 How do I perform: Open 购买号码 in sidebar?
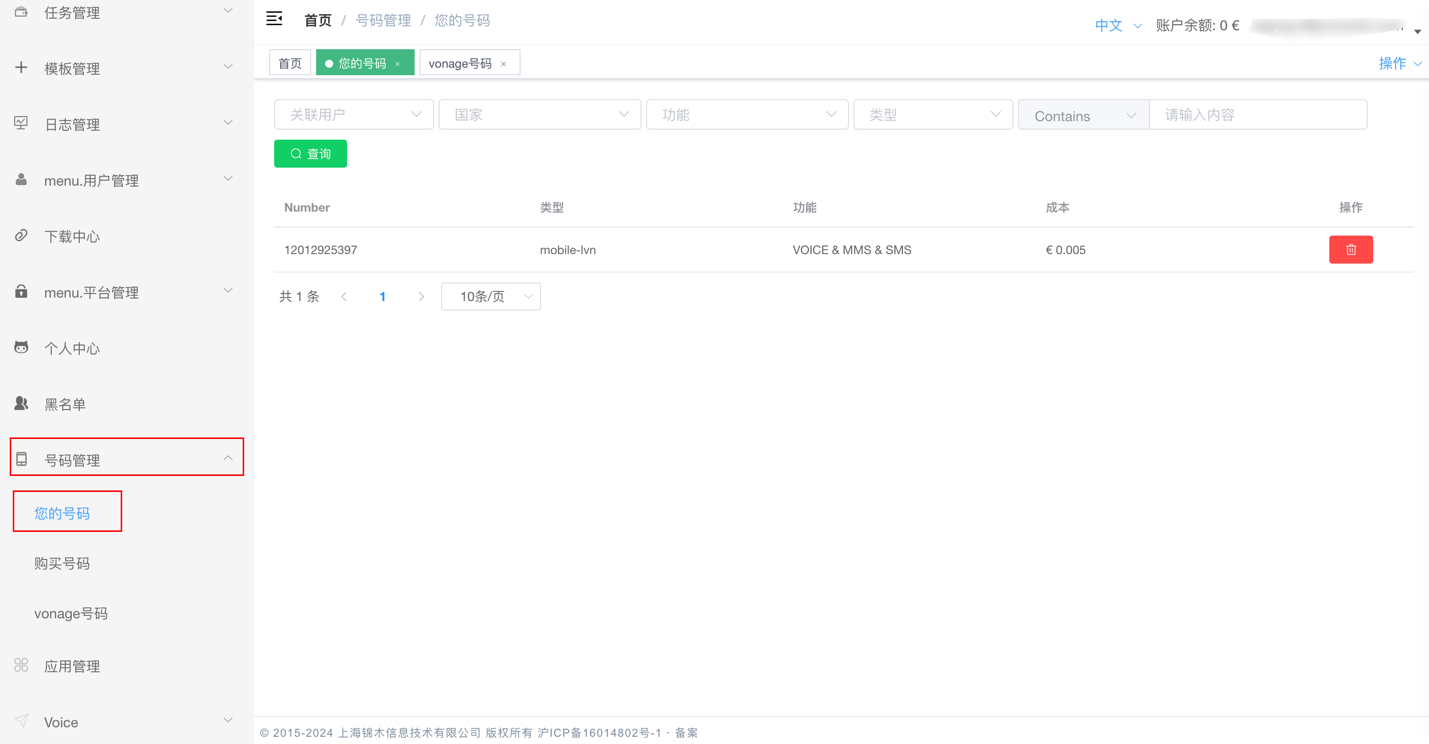pyautogui.click(x=62, y=563)
